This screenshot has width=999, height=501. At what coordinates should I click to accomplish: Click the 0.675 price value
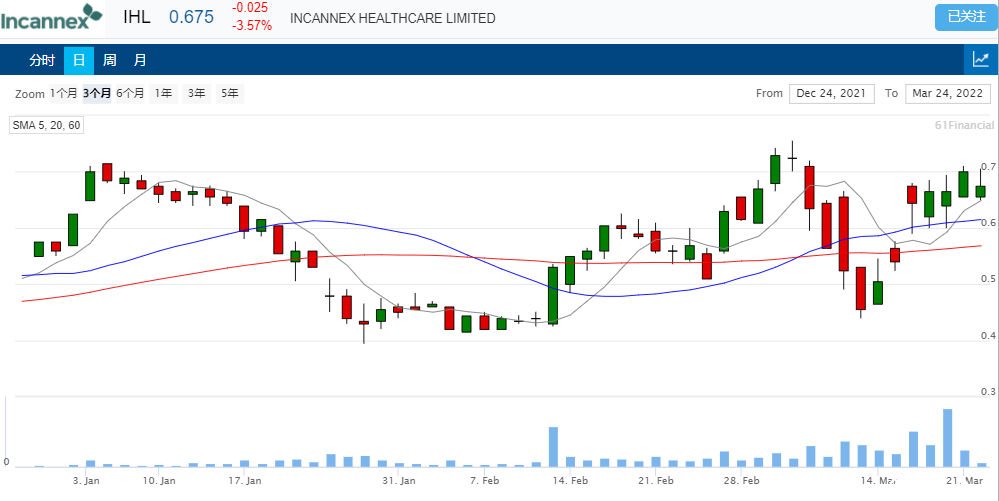tap(191, 17)
